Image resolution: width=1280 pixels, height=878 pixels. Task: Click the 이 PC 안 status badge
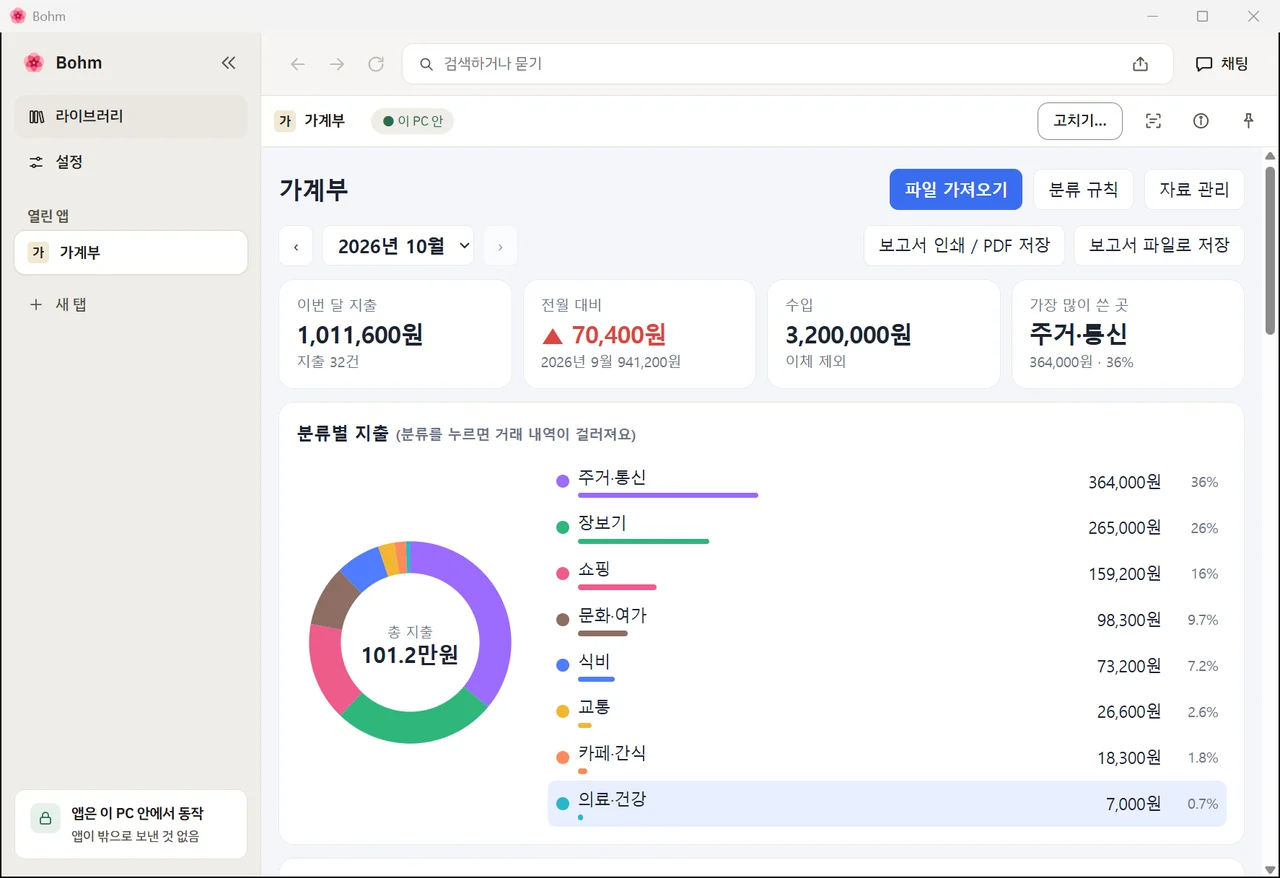pyautogui.click(x=413, y=121)
